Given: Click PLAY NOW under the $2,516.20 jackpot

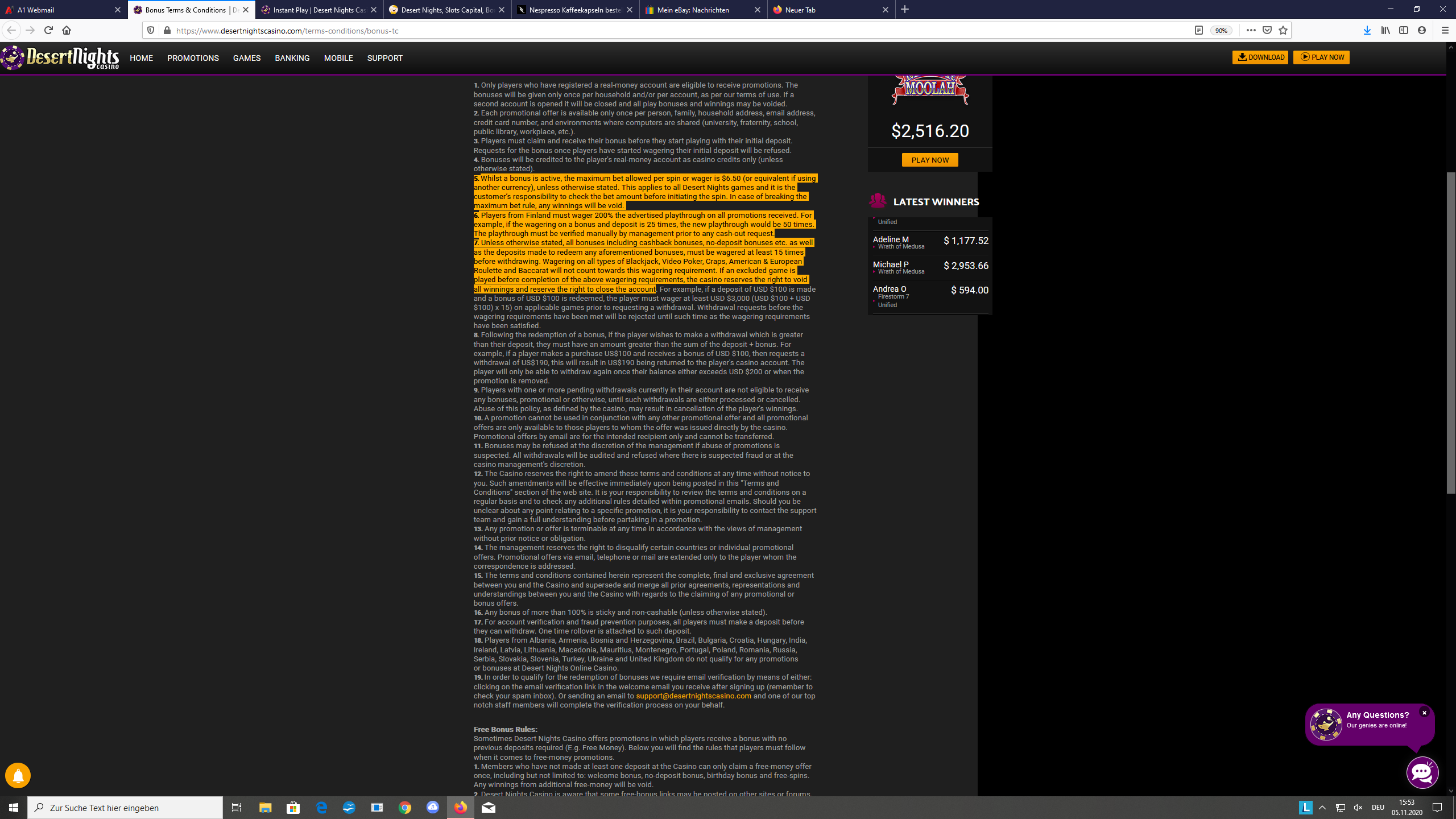Looking at the screenshot, I should (x=930, y=160).
